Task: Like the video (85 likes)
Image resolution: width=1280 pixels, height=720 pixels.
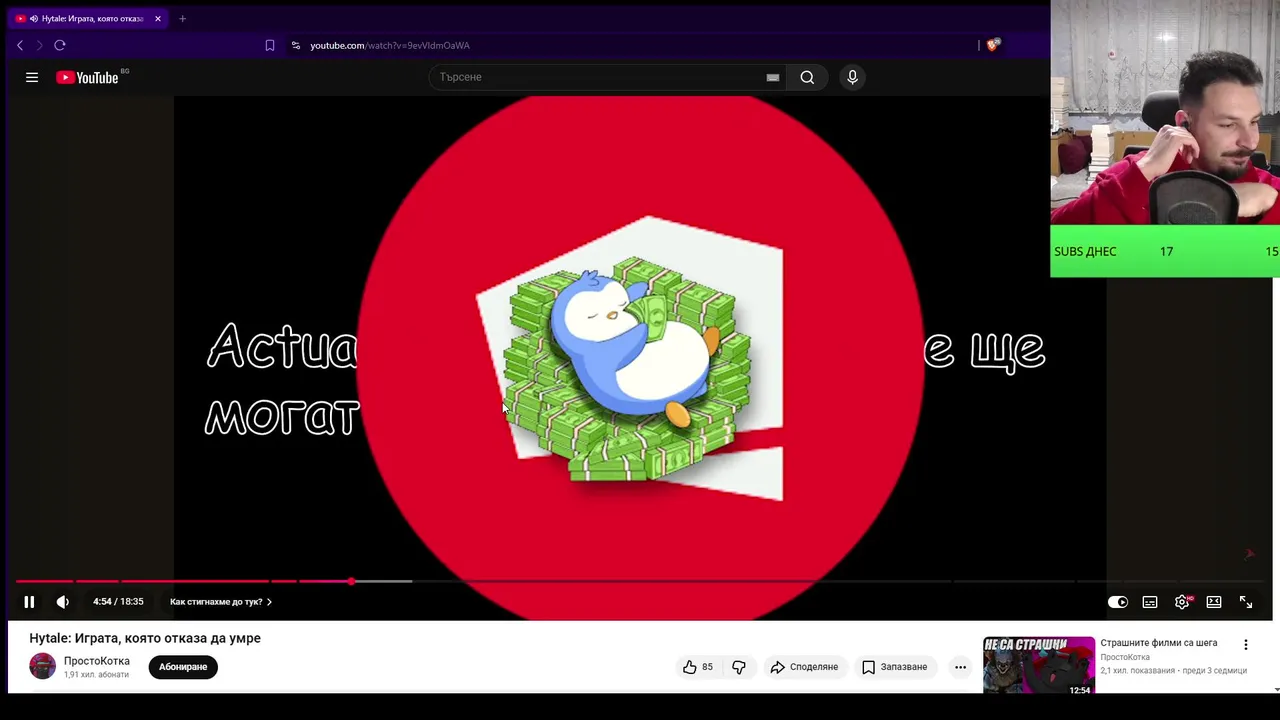Action: (698, 667)
